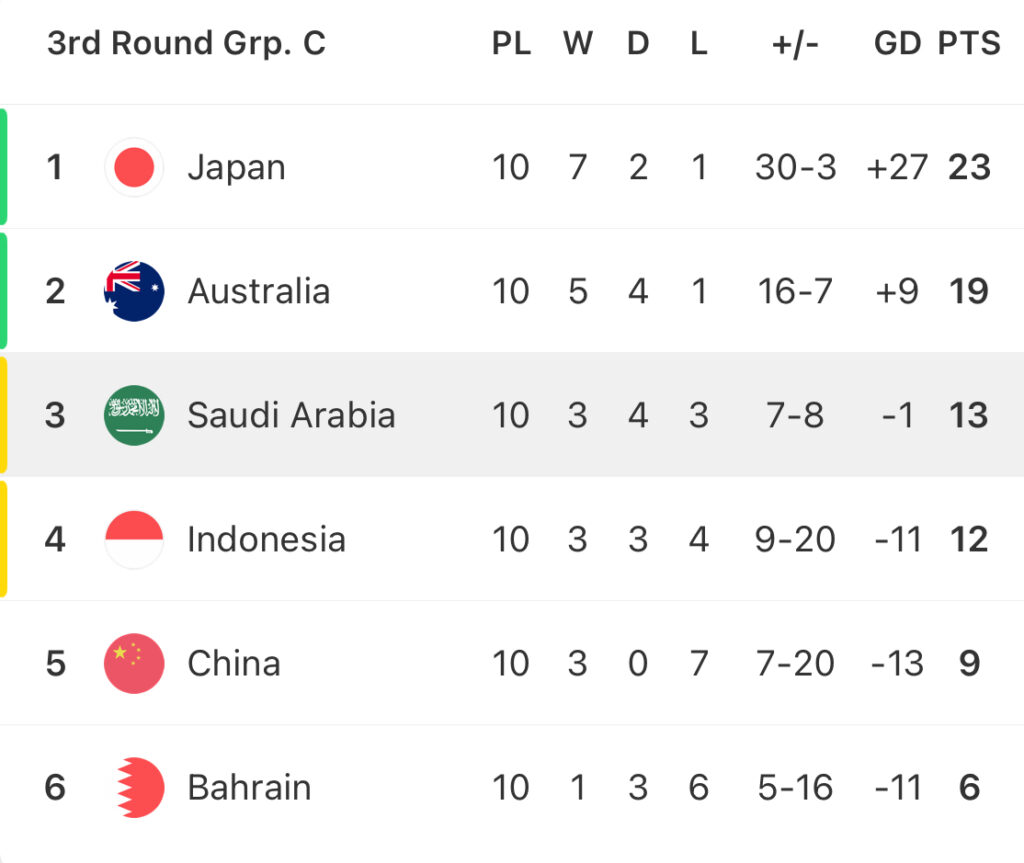Click the PL column header
The width and height of the screenshot is (1024, 863).
click(x=511, y=44)
